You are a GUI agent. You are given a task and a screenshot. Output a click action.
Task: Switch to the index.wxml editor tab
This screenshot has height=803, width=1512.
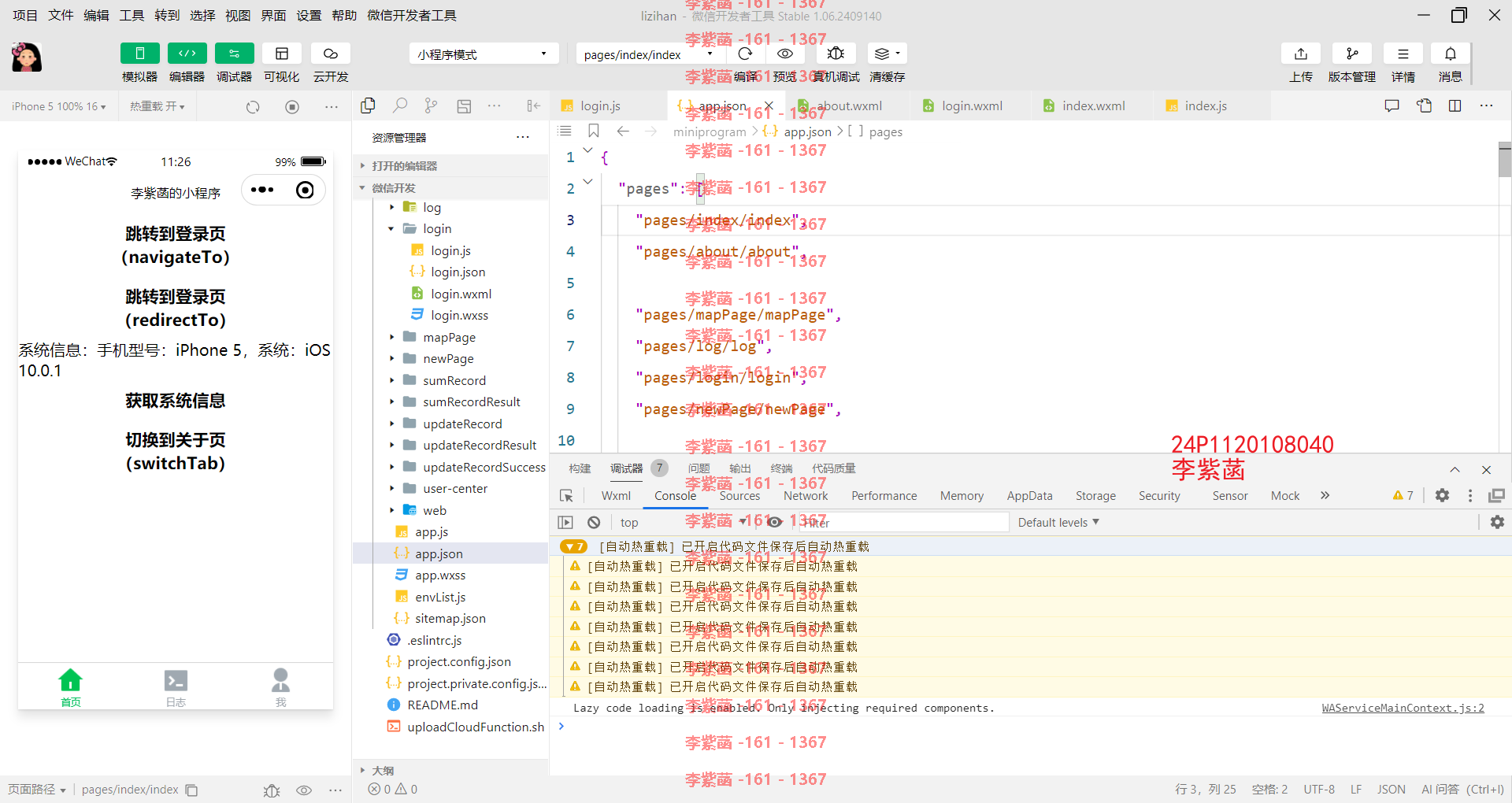pyautogui.click(x=1093, y=106)
